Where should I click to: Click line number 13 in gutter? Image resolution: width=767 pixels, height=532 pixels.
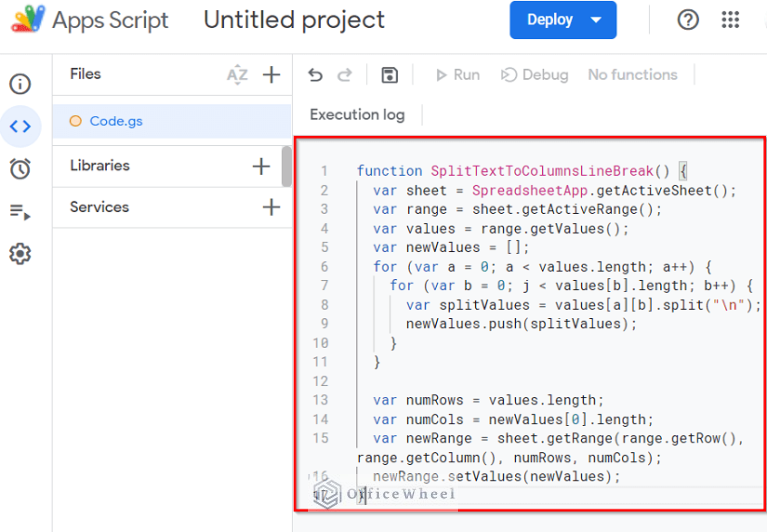pyautogui.click(x=320, y=400)
